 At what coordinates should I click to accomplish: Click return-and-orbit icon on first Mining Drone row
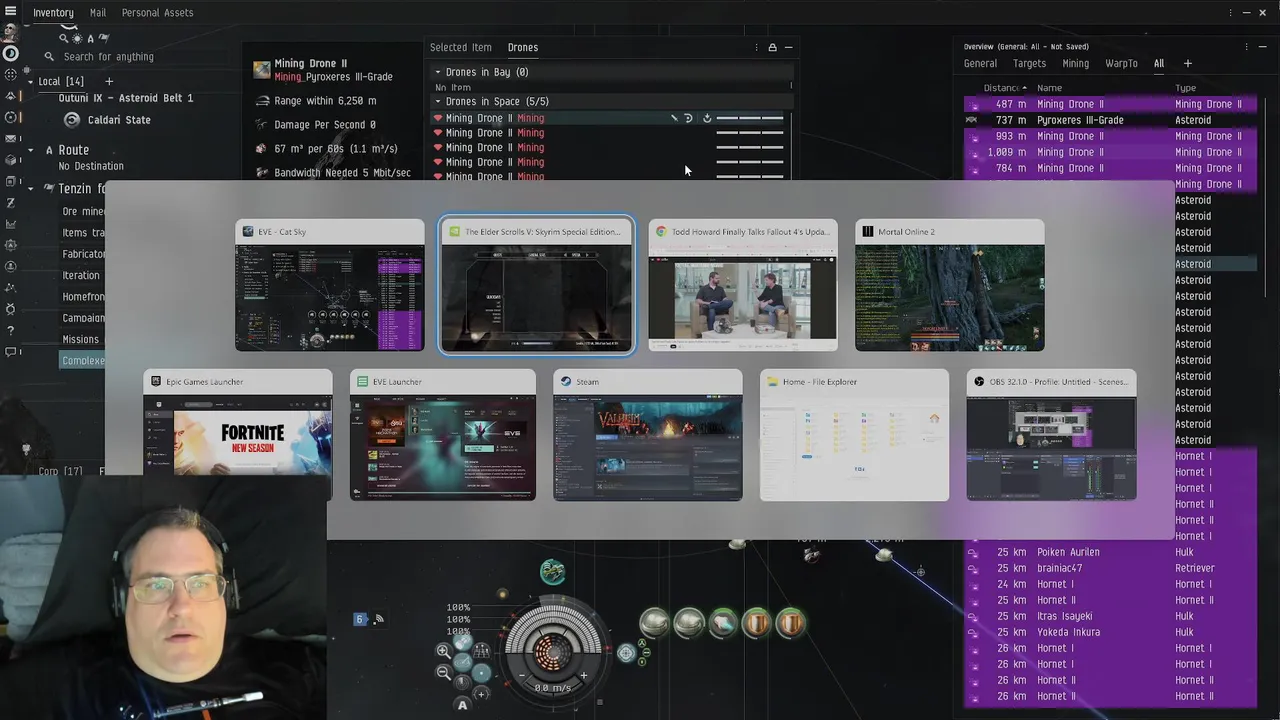(x=688, y=118)
